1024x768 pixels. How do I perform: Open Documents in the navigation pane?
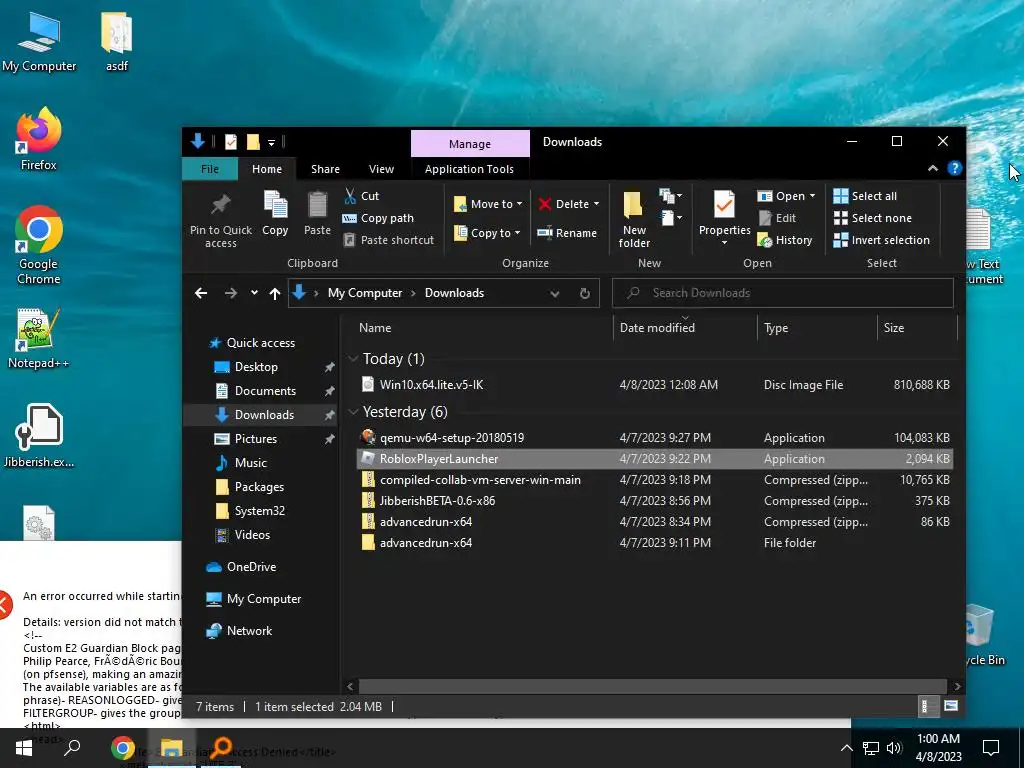click(265, 391)
